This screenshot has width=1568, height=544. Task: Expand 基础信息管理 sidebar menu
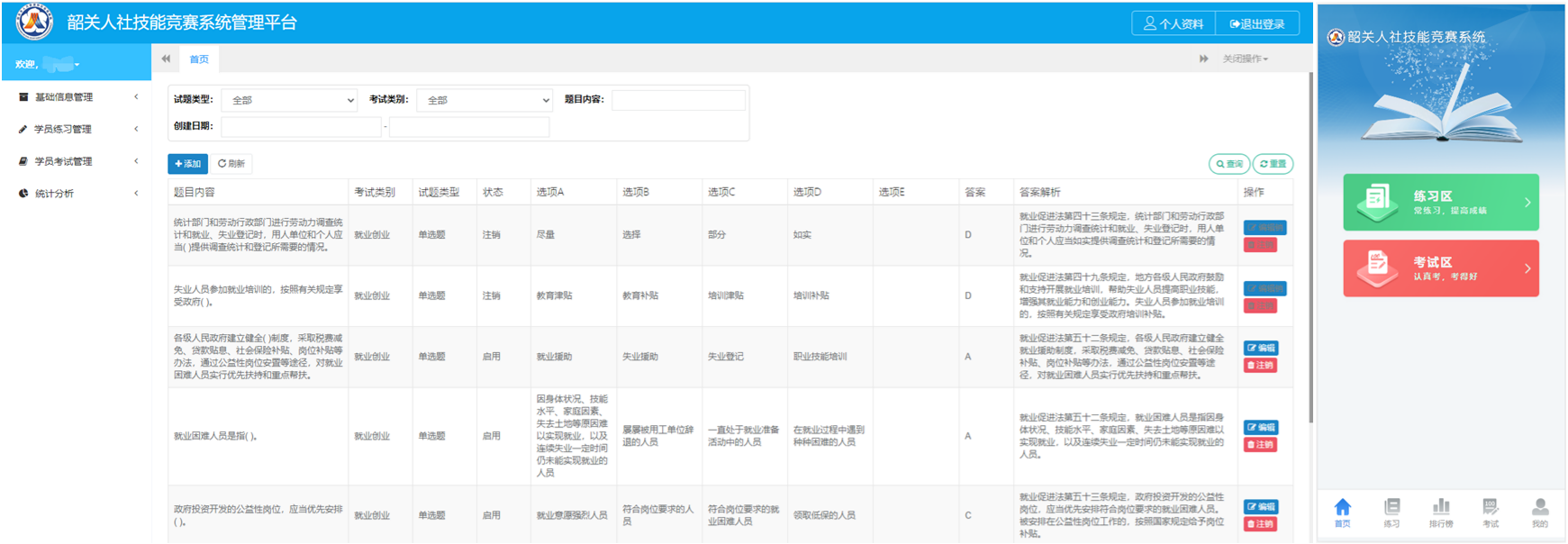(77, 97)
